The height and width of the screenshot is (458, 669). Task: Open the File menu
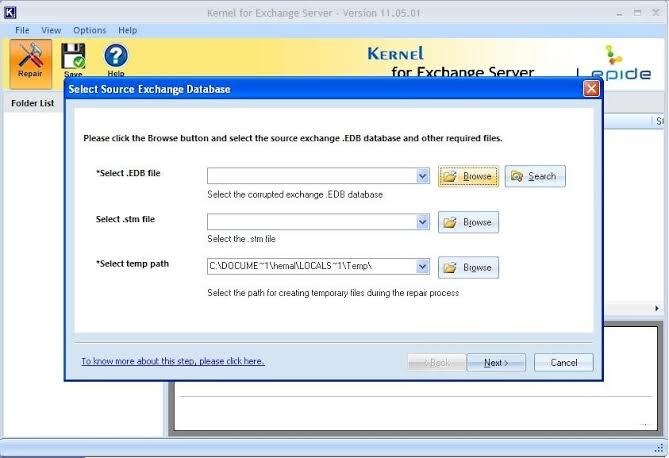click(22, 30)
